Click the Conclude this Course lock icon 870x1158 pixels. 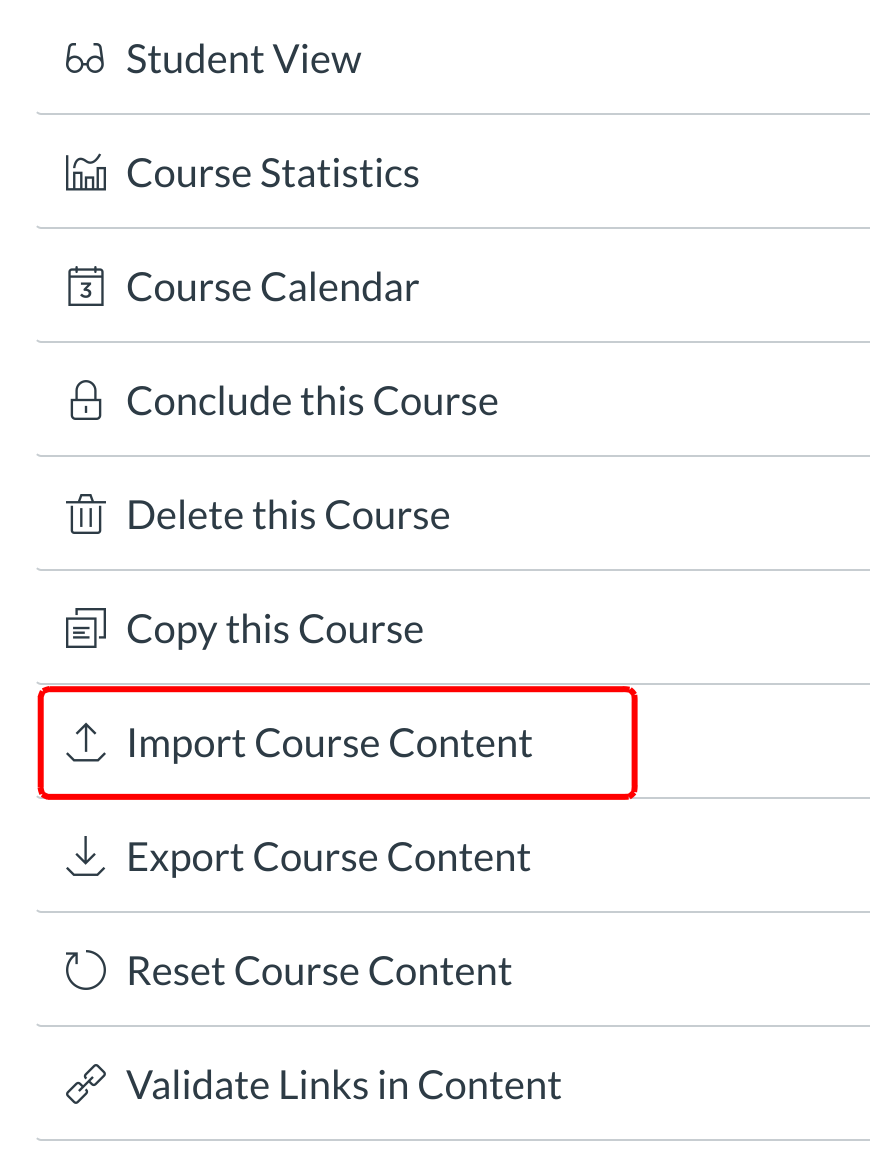(x=85, y=402)
